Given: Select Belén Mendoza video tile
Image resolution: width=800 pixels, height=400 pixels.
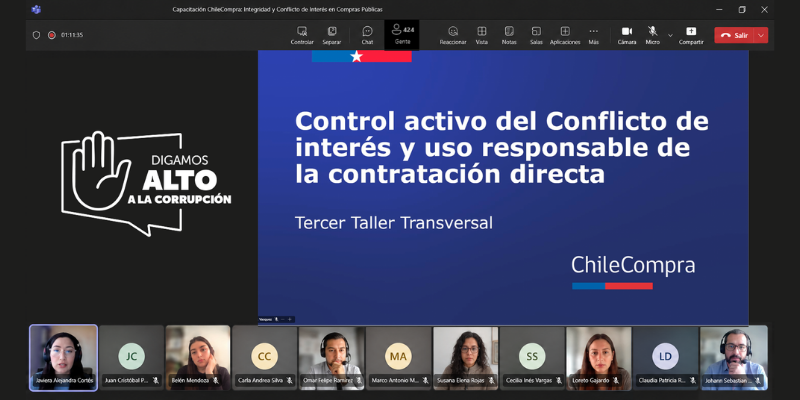Looking at the screenshot, I should 198,358.
